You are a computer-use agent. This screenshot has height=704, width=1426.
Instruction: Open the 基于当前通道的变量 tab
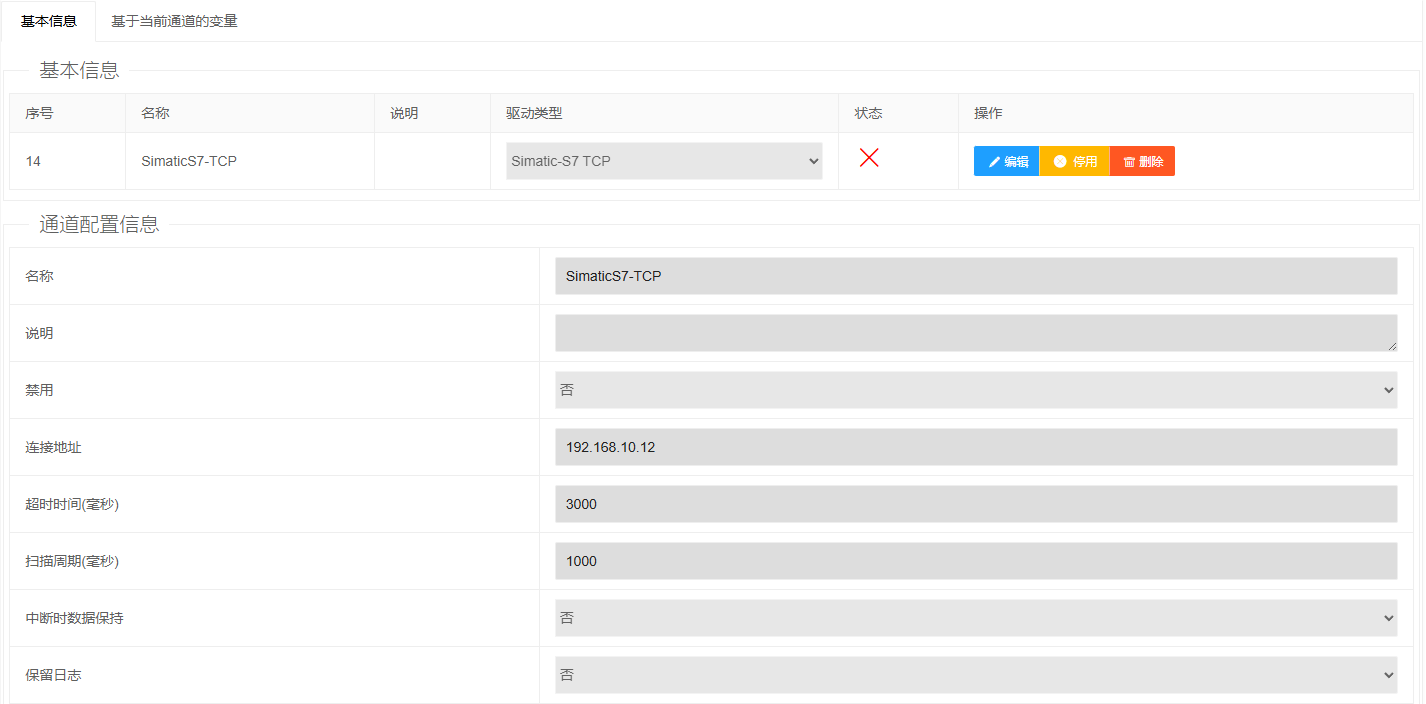pos(174,21)
